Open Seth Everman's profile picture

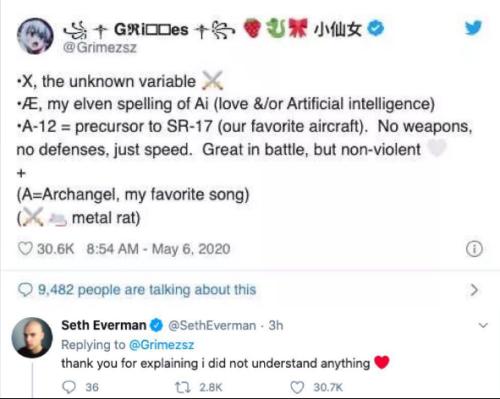coord(32,338)
